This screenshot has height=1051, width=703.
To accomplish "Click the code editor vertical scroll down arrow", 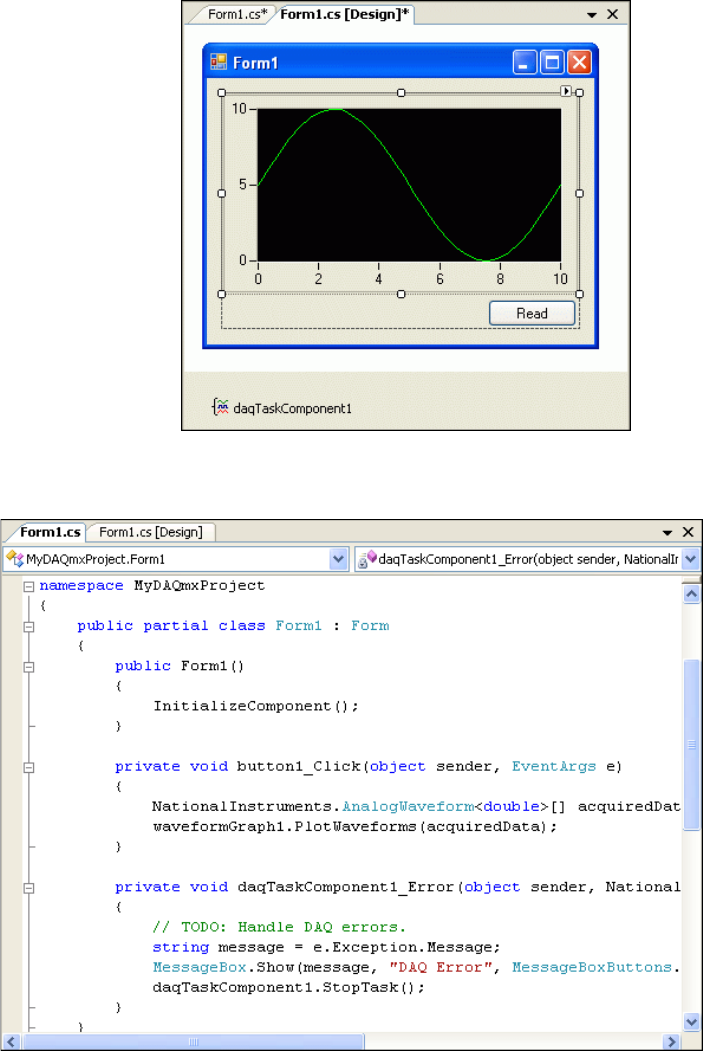I will click(x=692, y=1022).
